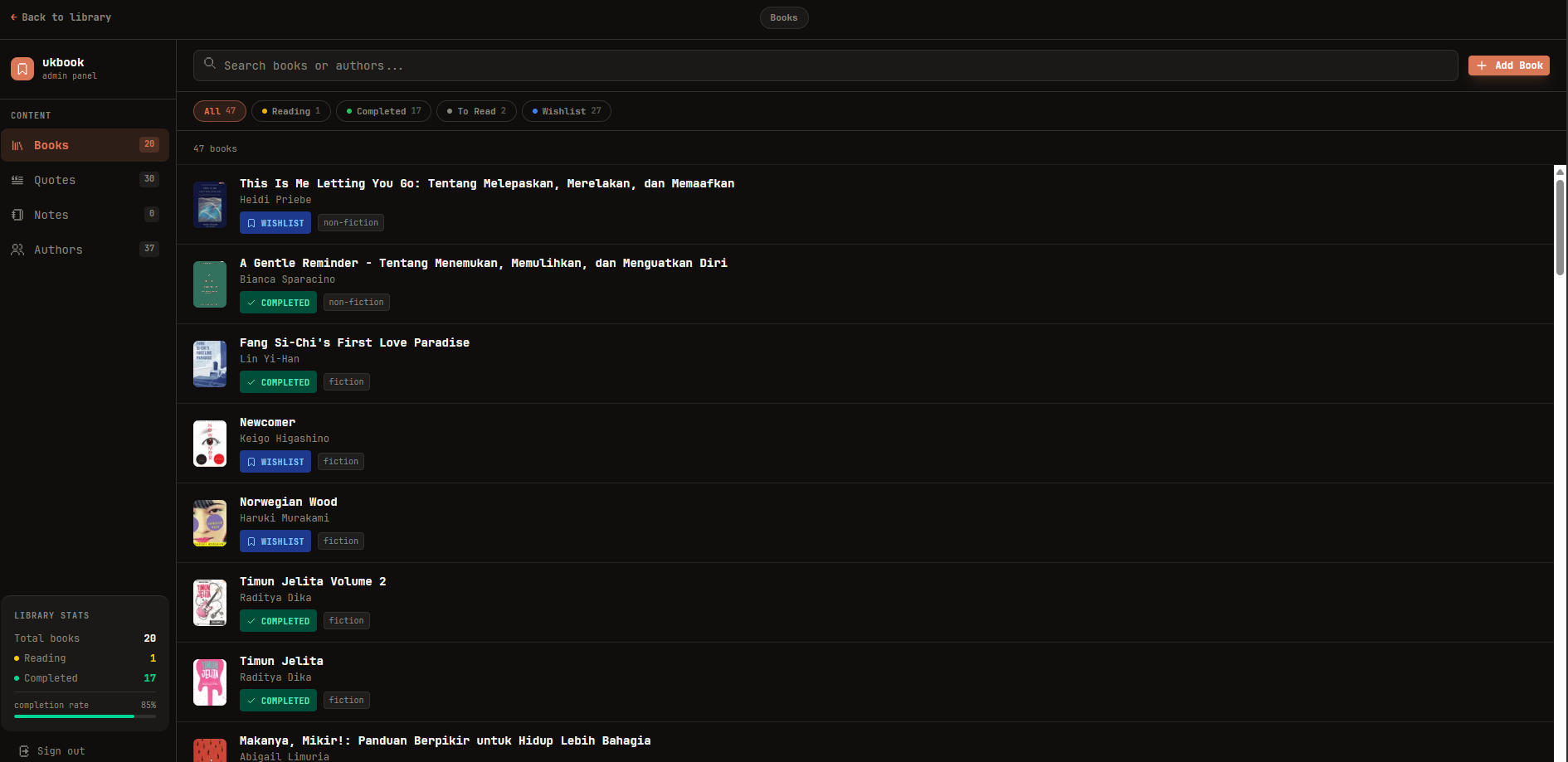Open the 'Timun Jelita Volume 2' title
This screenshot has height=762, width=1568.
coord(313,581)
